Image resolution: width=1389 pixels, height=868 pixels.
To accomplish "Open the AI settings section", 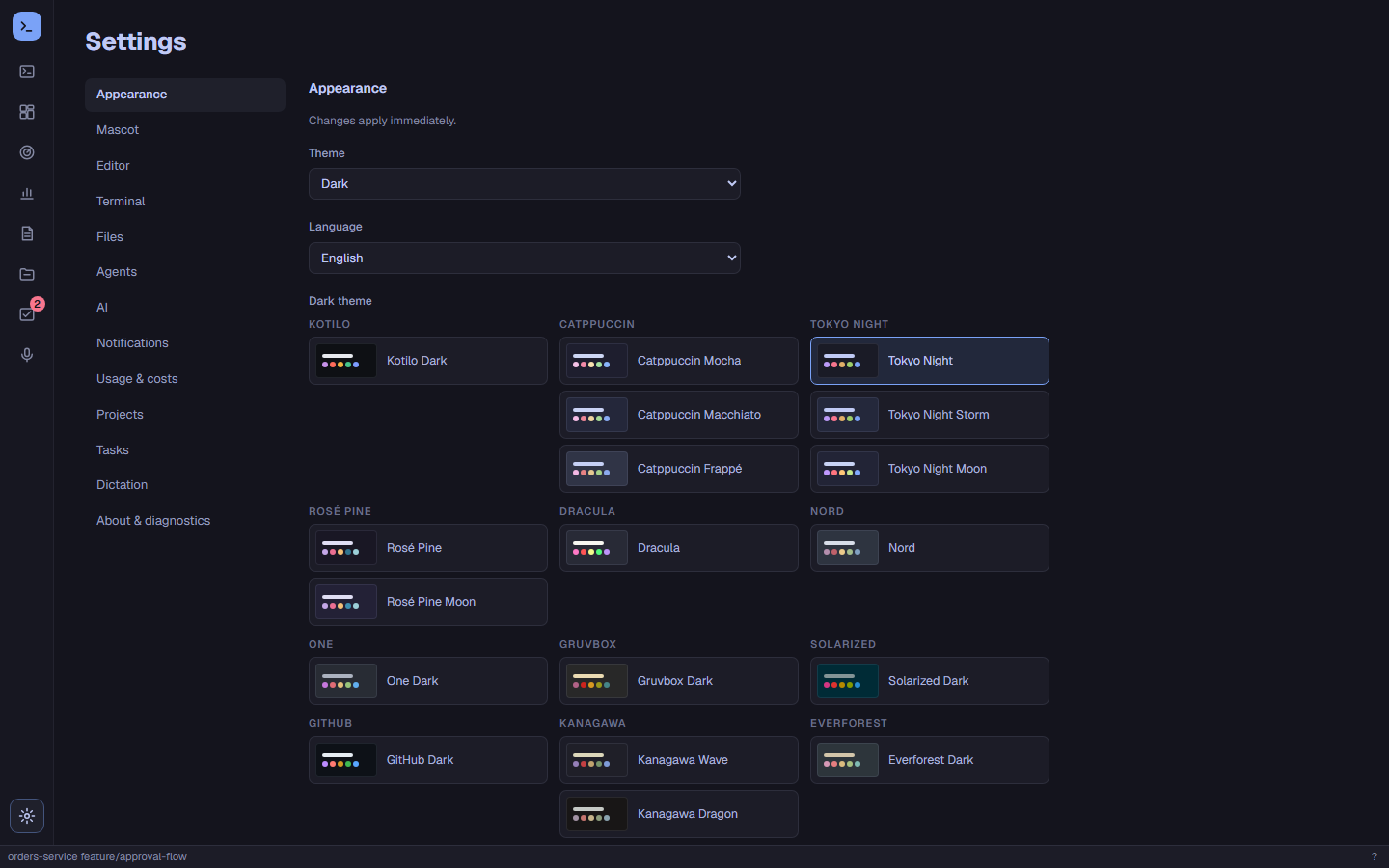I will click(185, 308).
